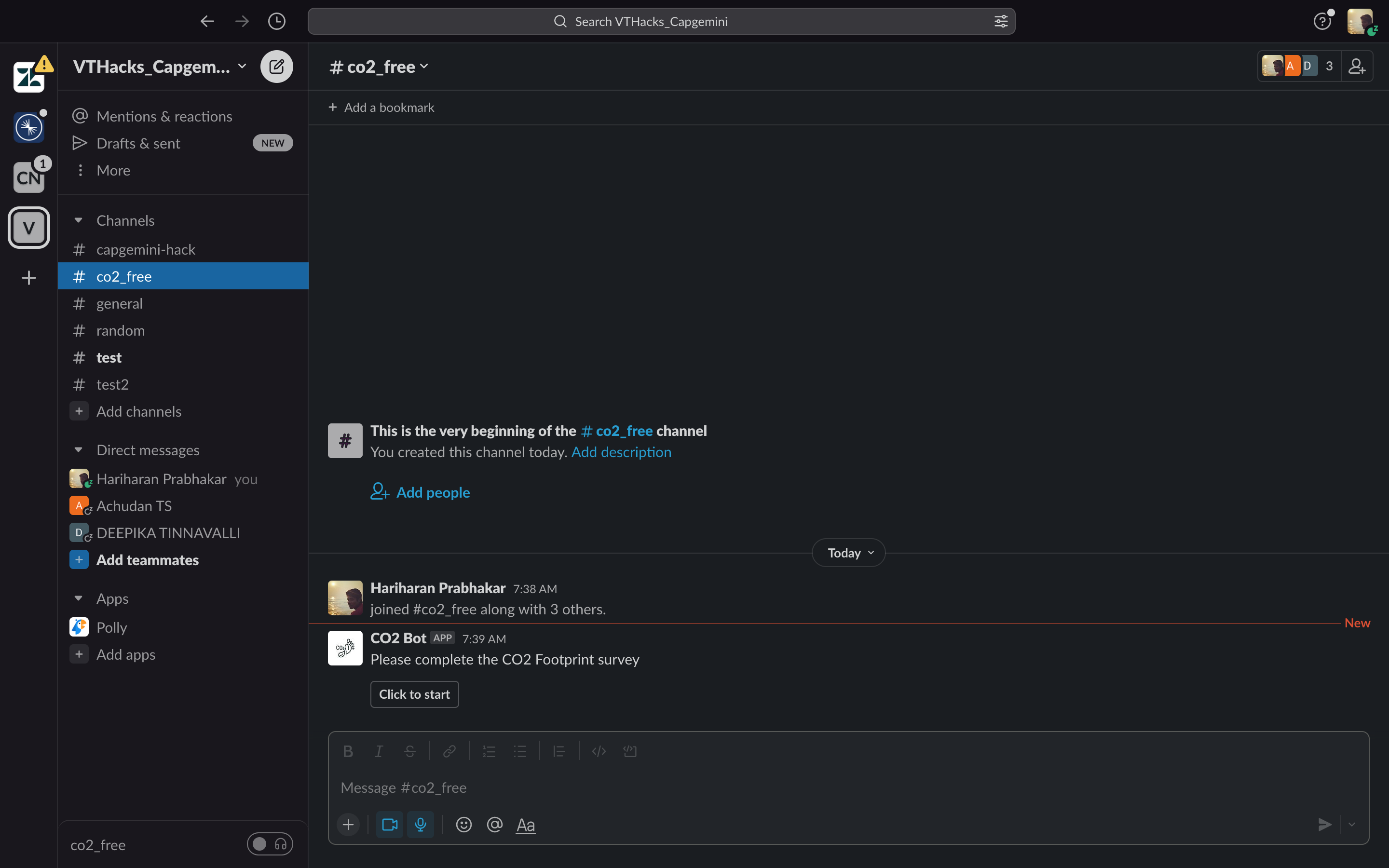Screen dimensions: 1389x868
Task: Open the emoji picker icon
Action: 464,825
